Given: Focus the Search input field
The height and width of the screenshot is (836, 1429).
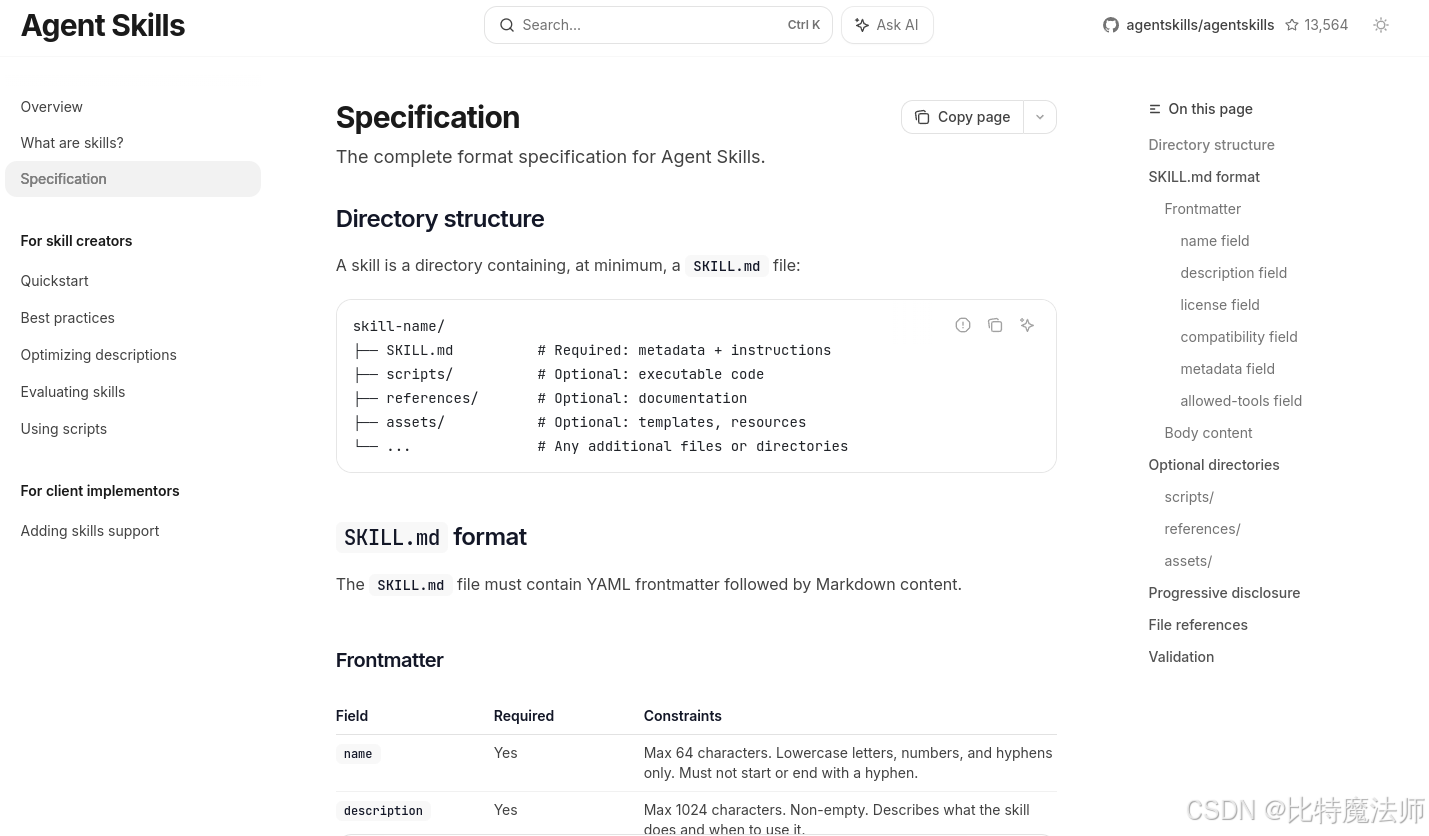Looking at the screenshot, I should (x=658, y=25).
